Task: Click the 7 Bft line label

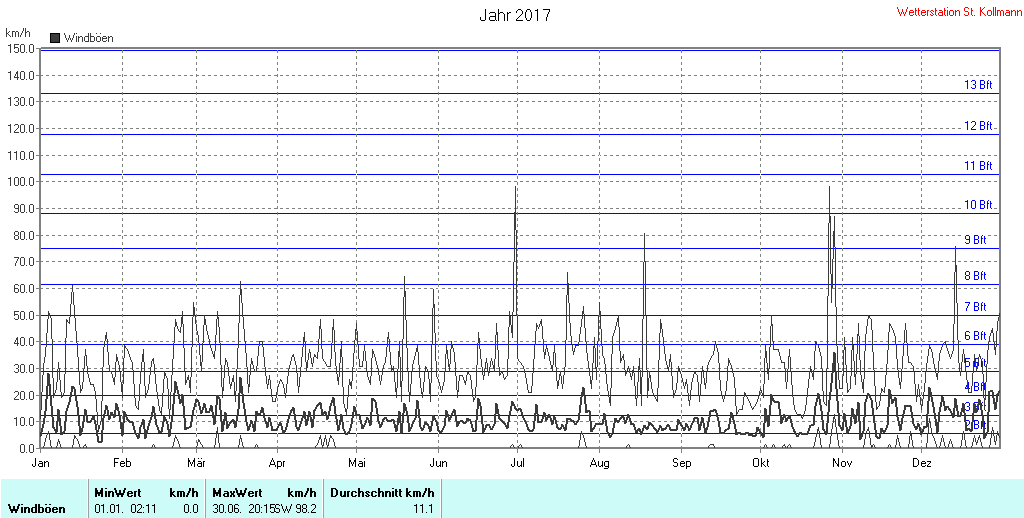Action: [975, 306]
